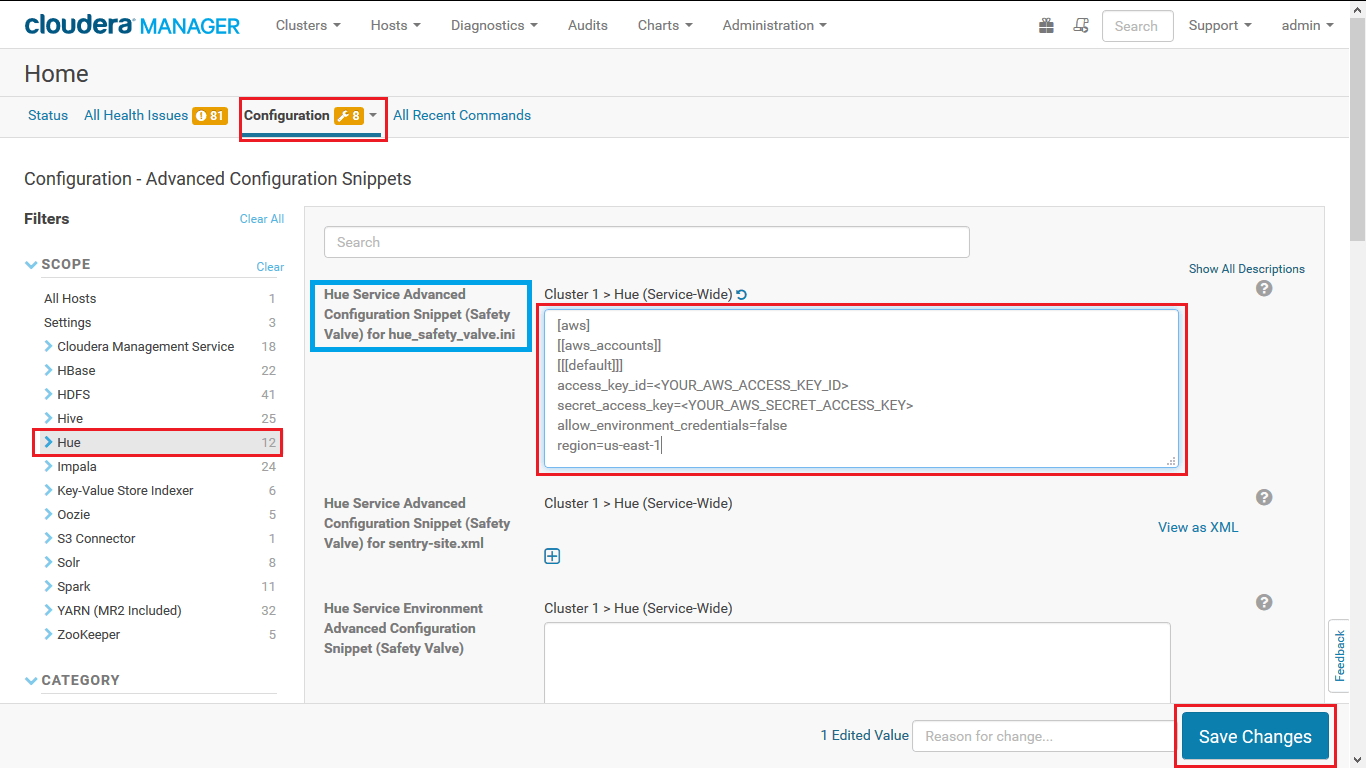
Task: Click Clear link next to SCOPE
Action: (270, 267)
